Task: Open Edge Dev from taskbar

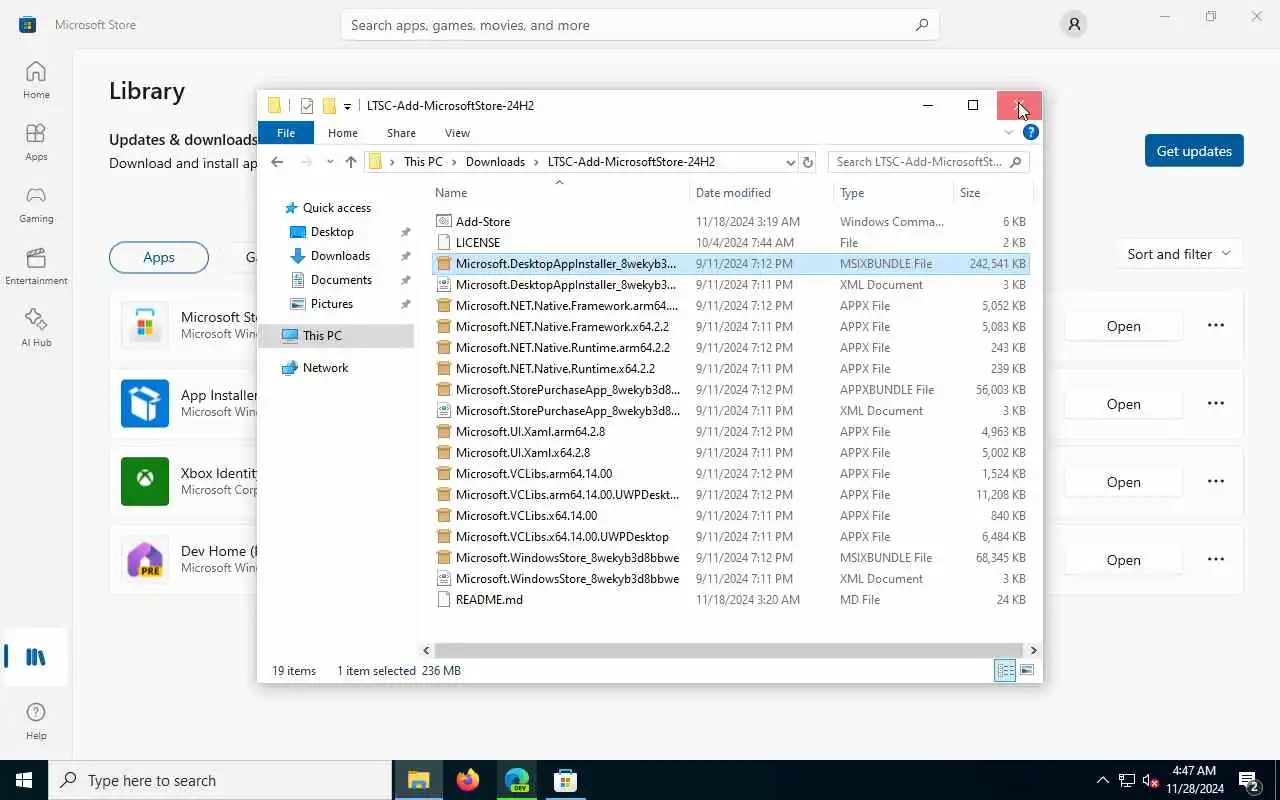Action: [516, 780]
